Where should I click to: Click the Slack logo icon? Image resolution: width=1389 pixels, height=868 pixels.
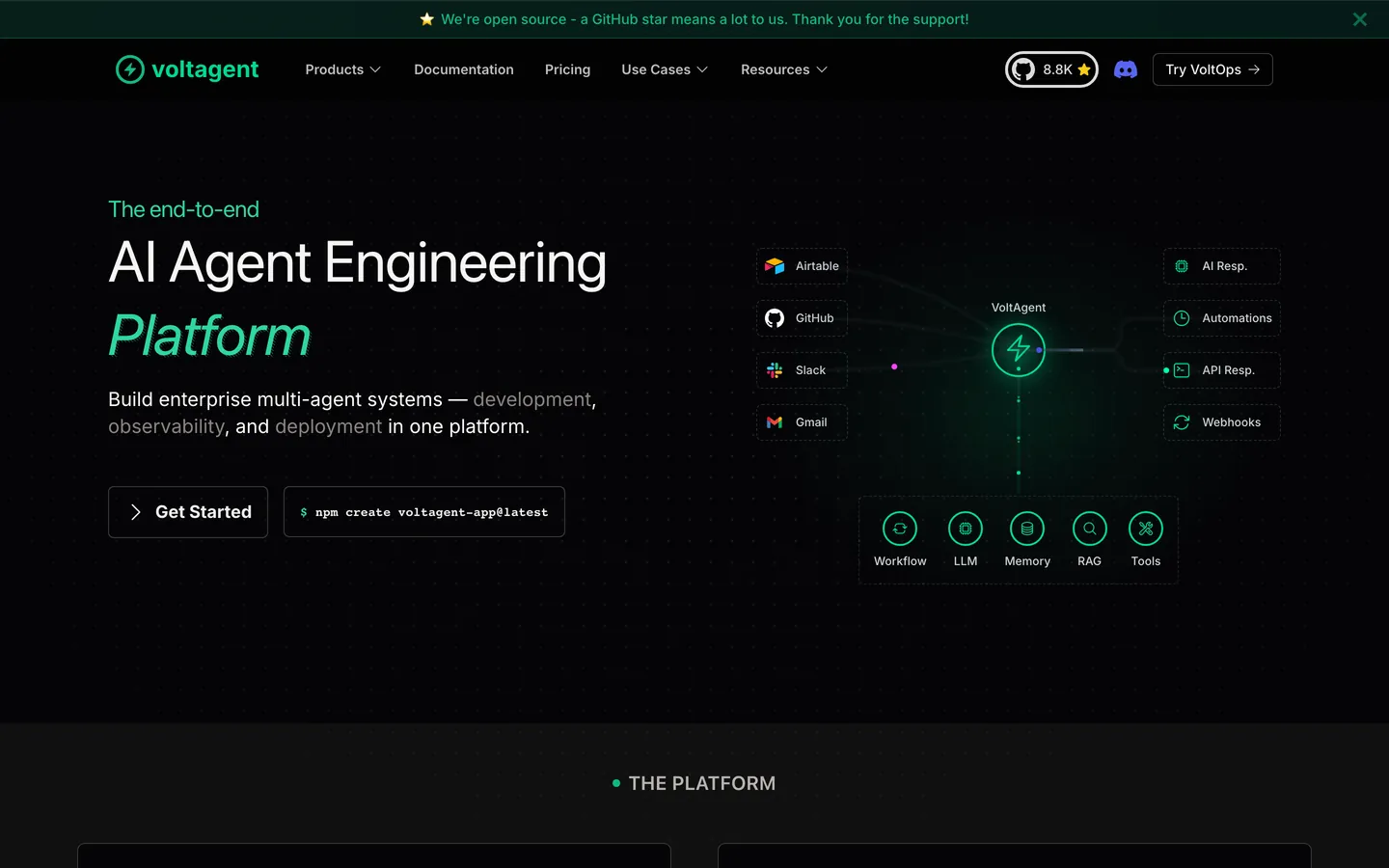coord(775,370)
